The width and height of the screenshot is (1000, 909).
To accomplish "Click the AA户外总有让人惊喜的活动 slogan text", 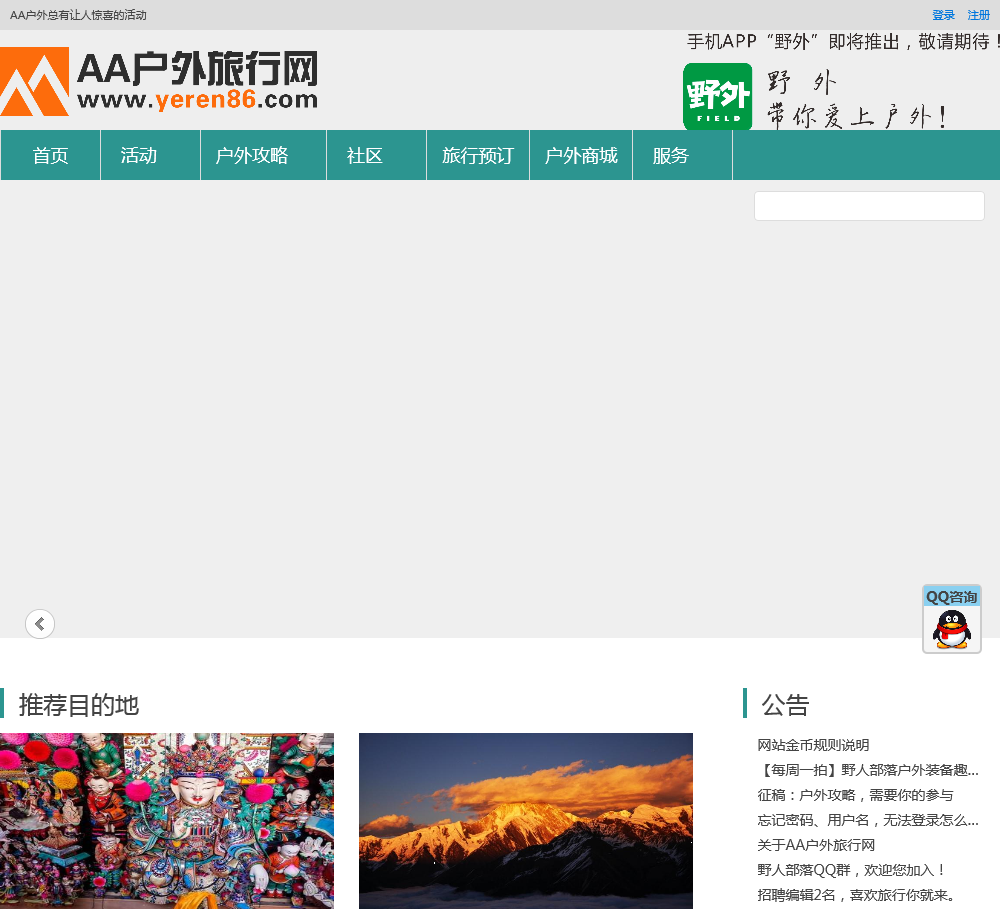I will coord(78,15).
